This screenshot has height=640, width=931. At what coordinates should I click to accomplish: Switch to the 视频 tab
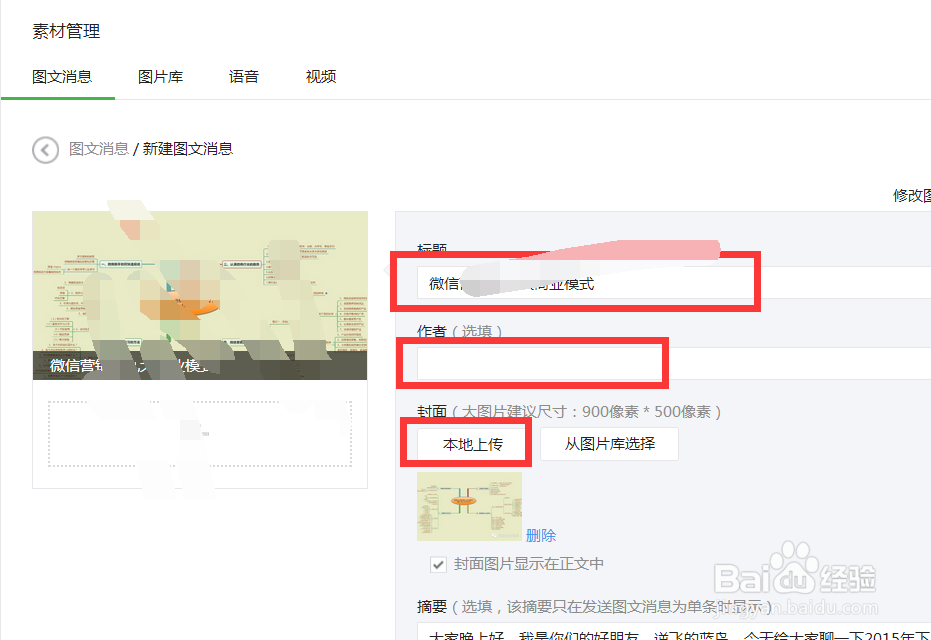tap(321, 77)
